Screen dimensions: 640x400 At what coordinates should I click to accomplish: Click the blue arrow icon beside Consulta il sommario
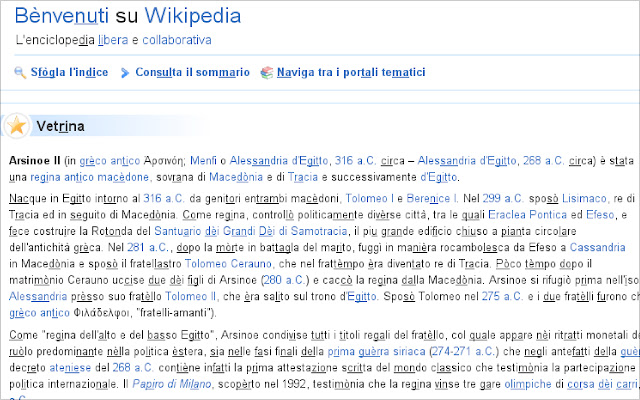click(125, 73)
